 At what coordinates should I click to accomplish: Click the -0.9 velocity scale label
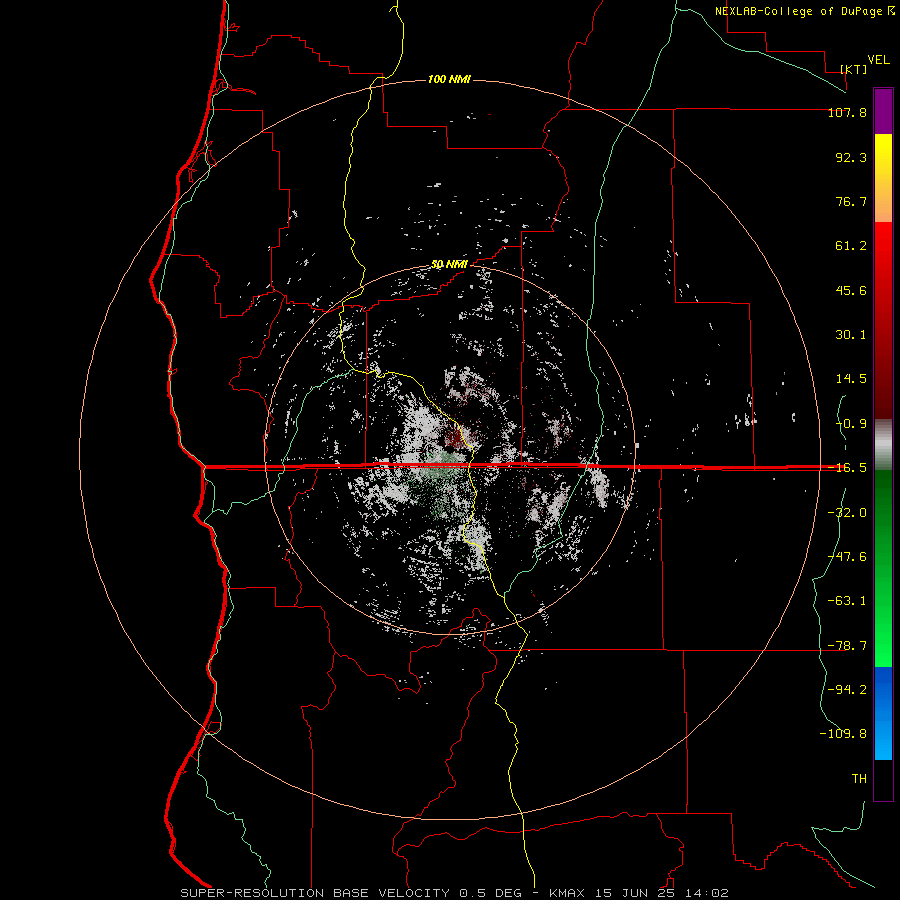tap(851, 424)
